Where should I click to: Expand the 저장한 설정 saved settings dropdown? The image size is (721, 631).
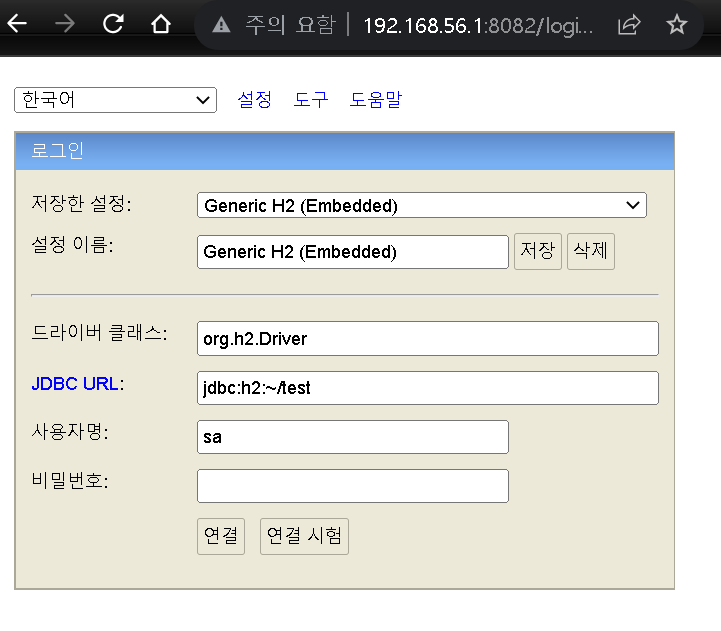point(422,205)
